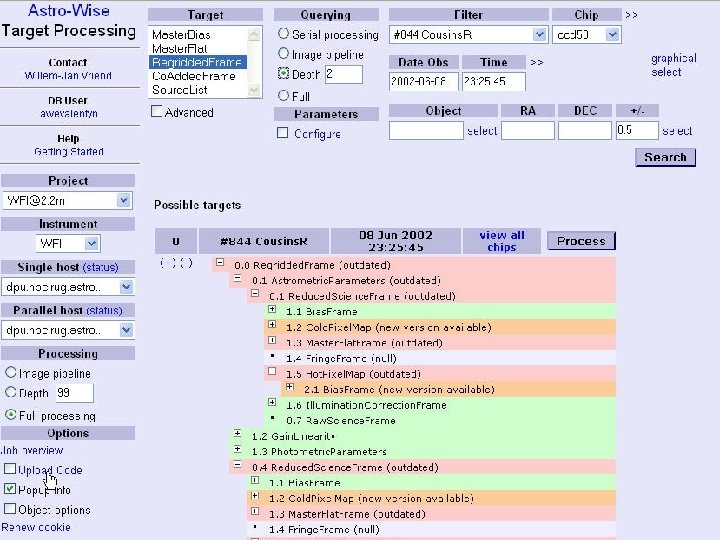This screenshot has width=720, height=540.
Task: Enable the Configure parameters checkbox
Action: (283, 133)
